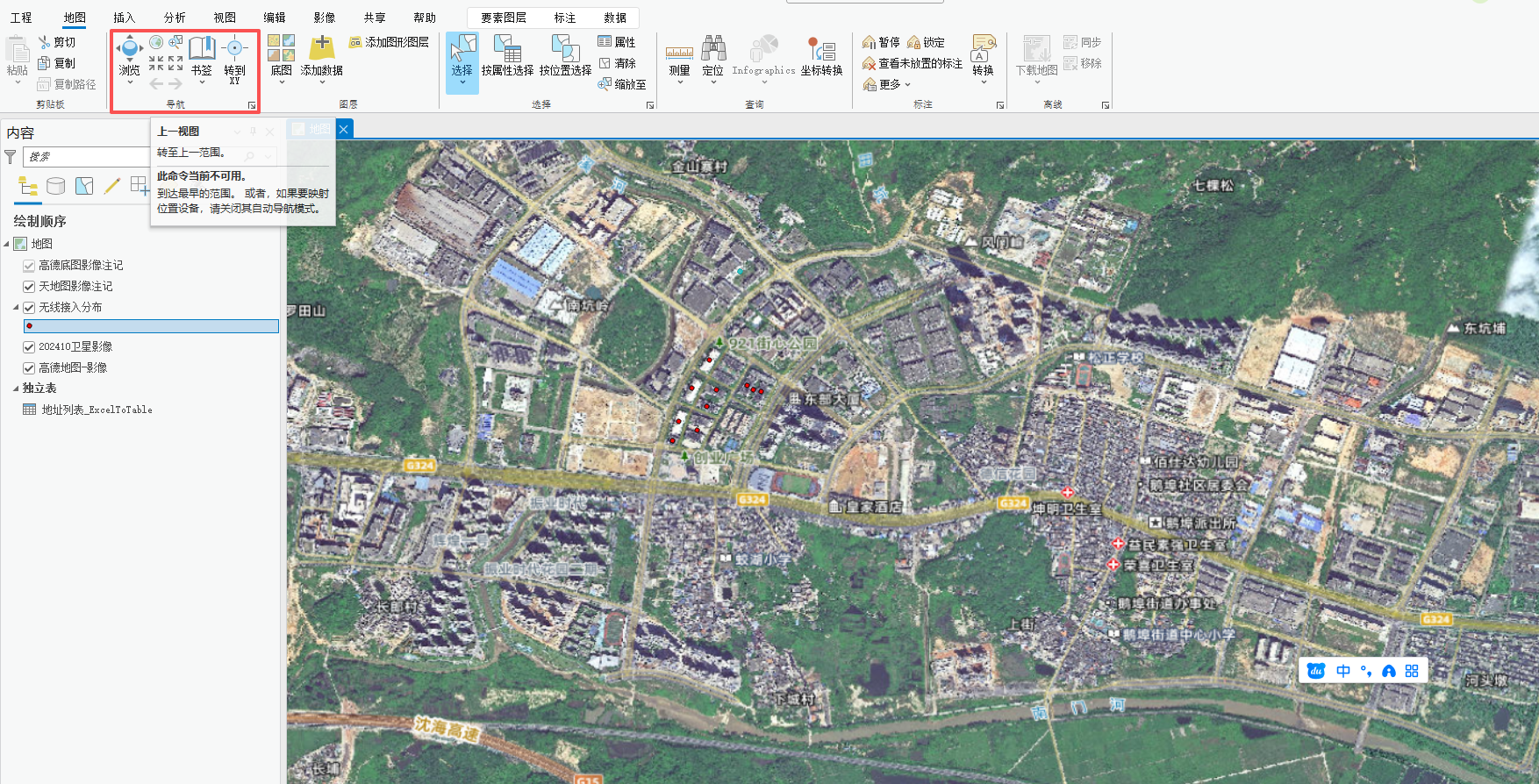Click 清除 to clear selection
Viewport: 1539px width, 784px height.
tap(617, 63)
